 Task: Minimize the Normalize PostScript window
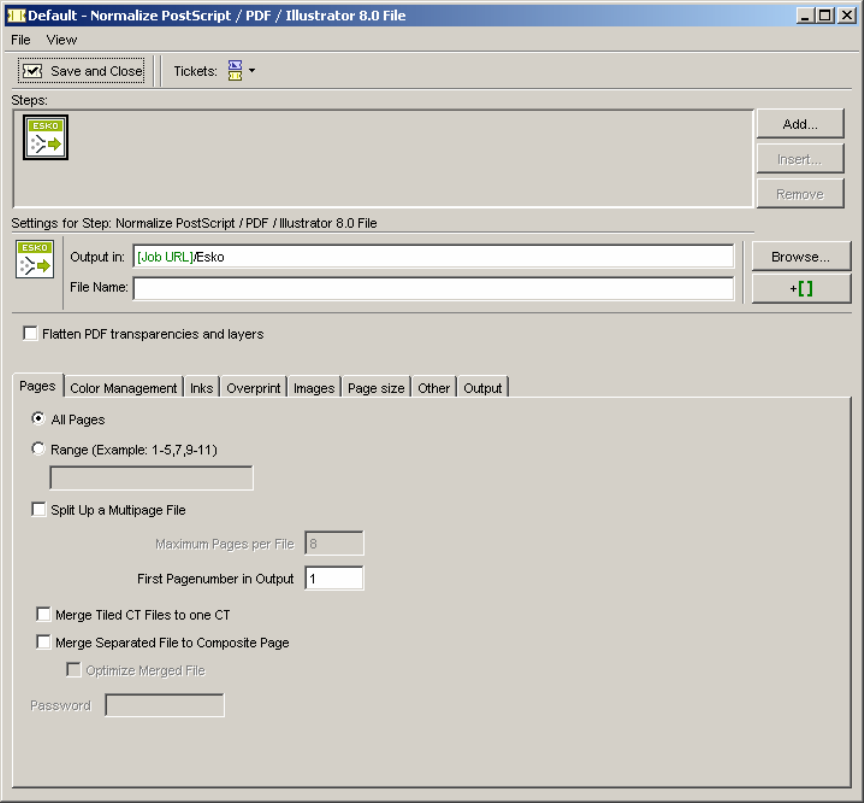[805, 15]
